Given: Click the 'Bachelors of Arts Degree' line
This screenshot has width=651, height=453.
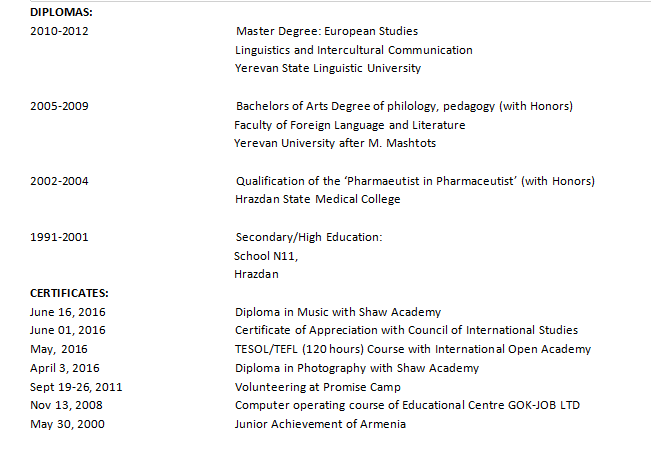Looking at the screenshot, I should pyautogui.click(x=403, y=106).
